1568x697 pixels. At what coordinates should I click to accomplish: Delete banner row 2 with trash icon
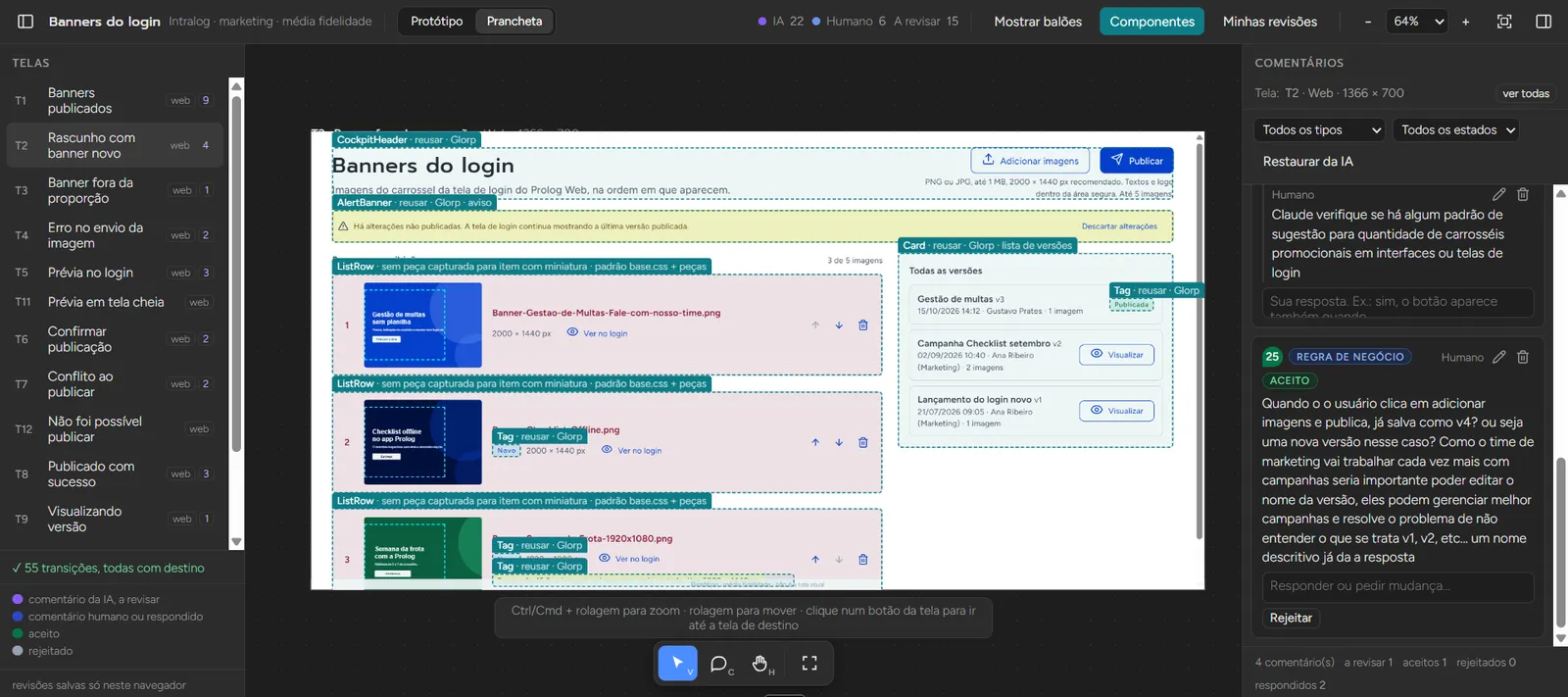[863, 442]
